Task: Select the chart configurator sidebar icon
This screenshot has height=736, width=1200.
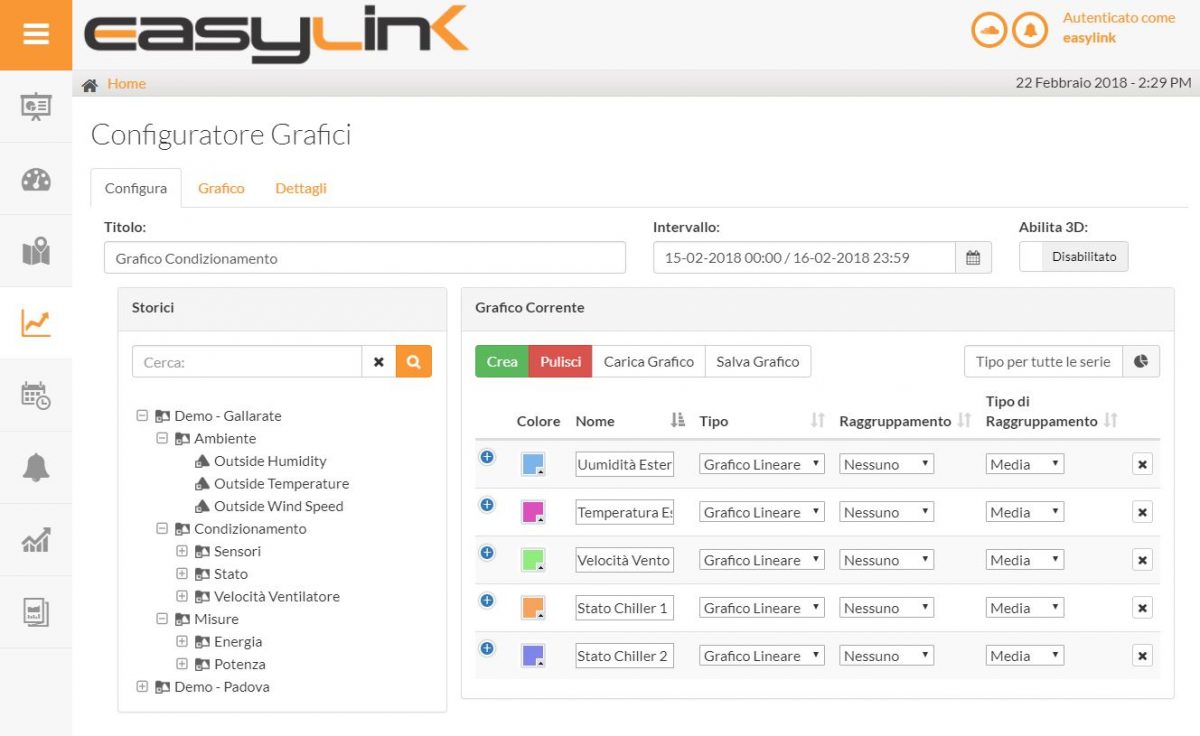Action: click(36, 323)
